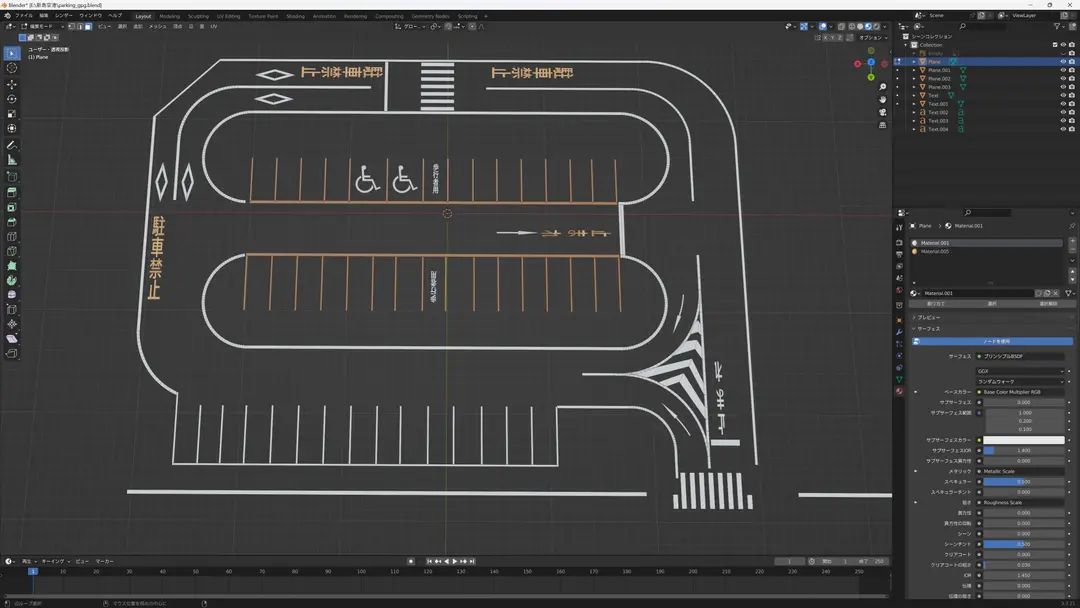The image size is (1080, 608).
Task: Select the Bevel tool
Action: tap(12, 222)
